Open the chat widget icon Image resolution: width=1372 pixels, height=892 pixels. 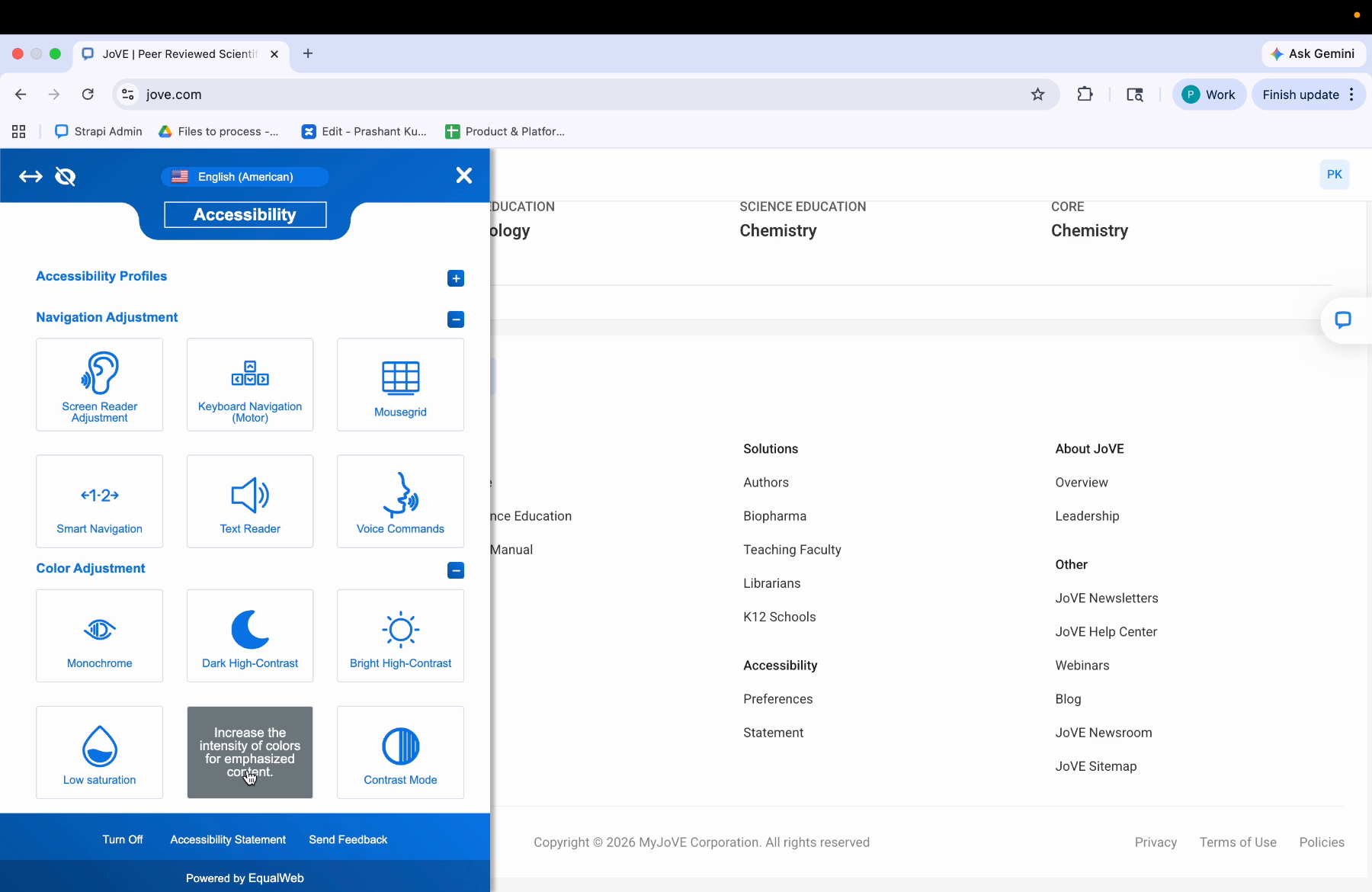[1343, 320]
